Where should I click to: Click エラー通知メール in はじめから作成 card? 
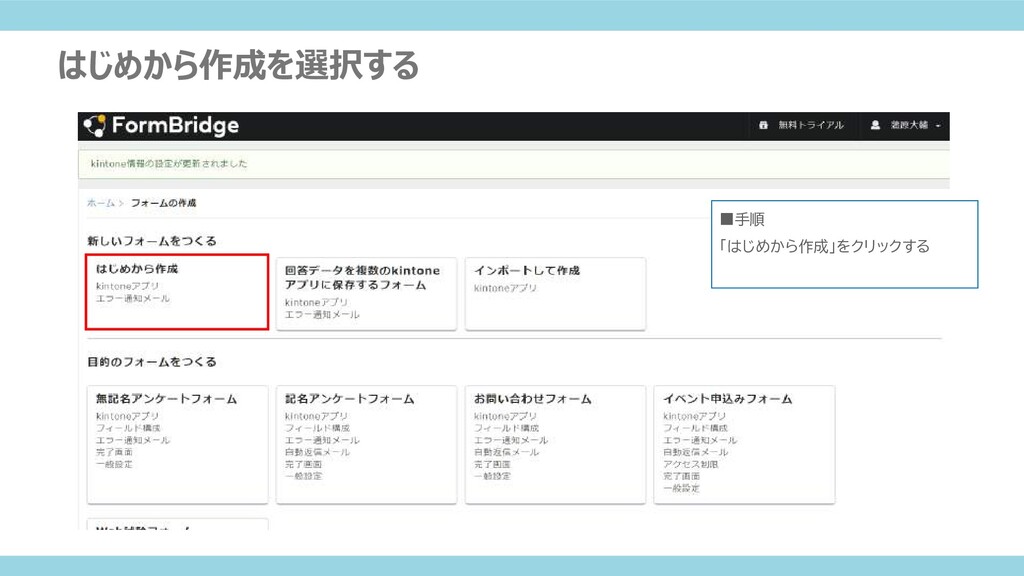coord(133,298)
